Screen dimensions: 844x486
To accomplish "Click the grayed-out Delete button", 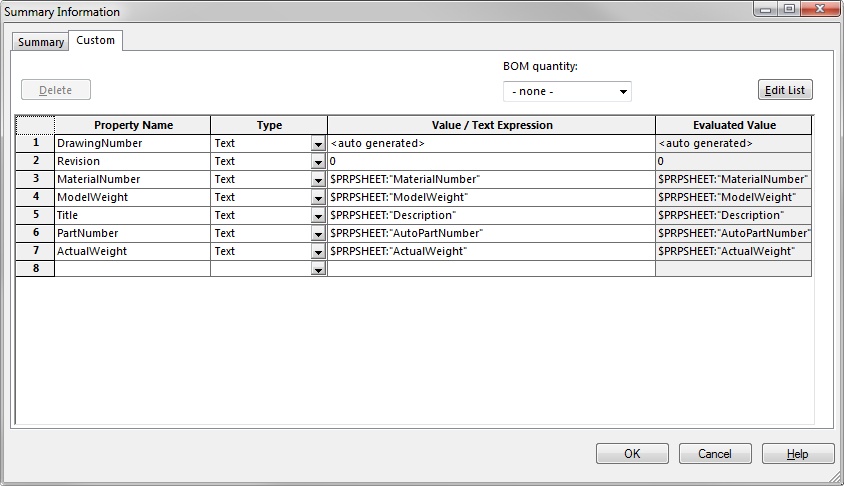I will [x=56, y=90].
